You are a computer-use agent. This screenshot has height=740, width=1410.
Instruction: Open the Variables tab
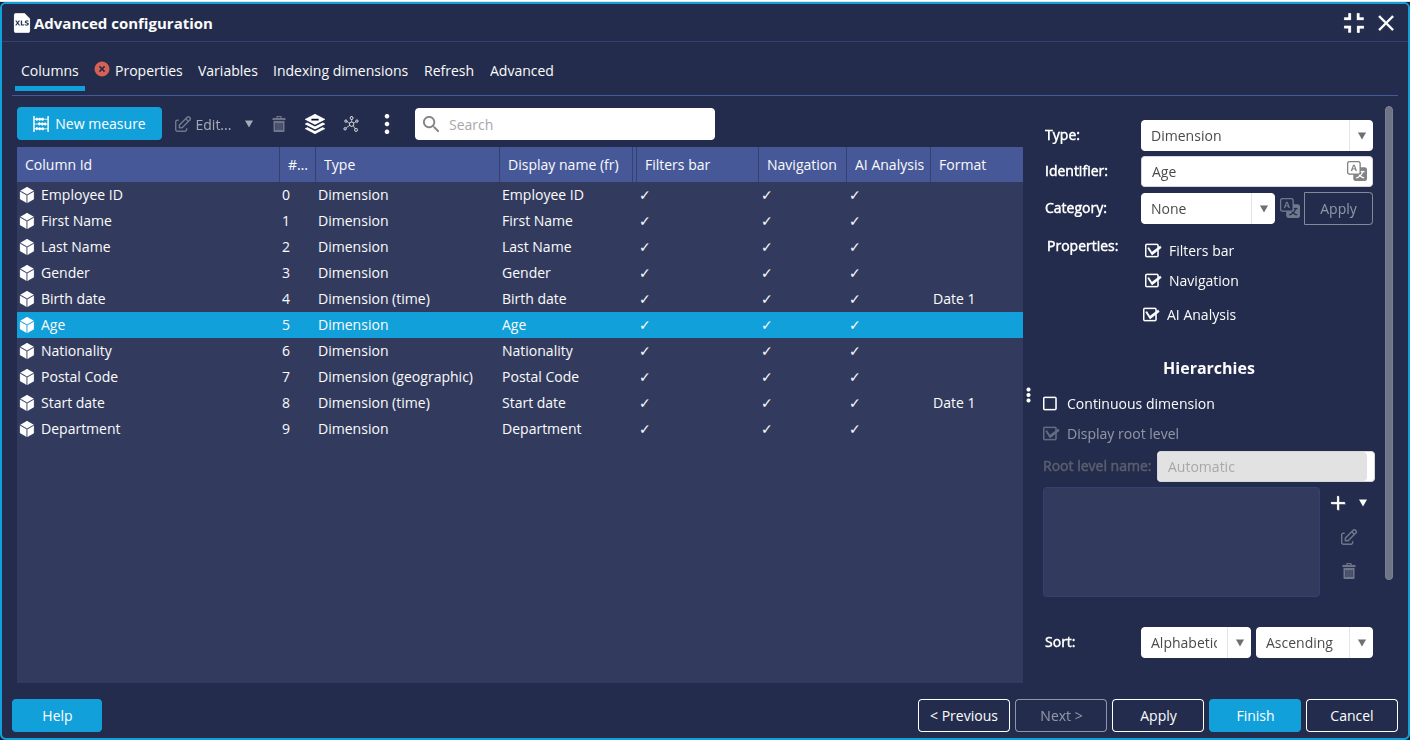(227, 71)
